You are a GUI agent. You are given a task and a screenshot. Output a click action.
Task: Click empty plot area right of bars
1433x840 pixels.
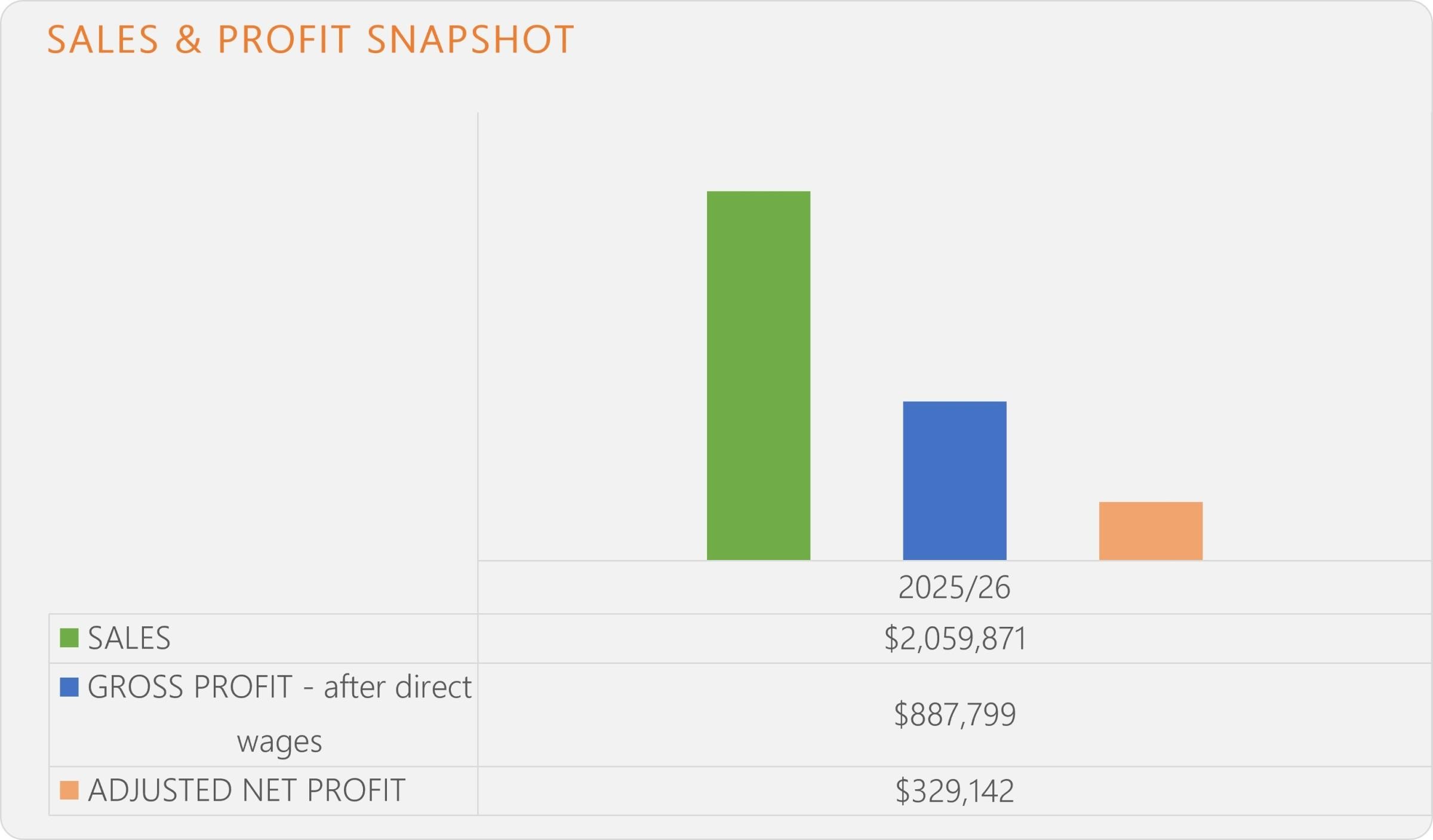pos(1314,358)
